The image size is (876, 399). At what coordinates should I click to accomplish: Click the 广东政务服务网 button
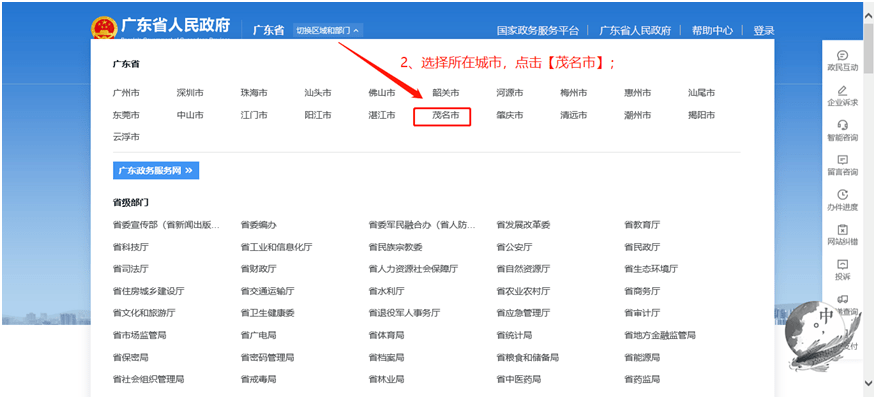click(156, 170)
